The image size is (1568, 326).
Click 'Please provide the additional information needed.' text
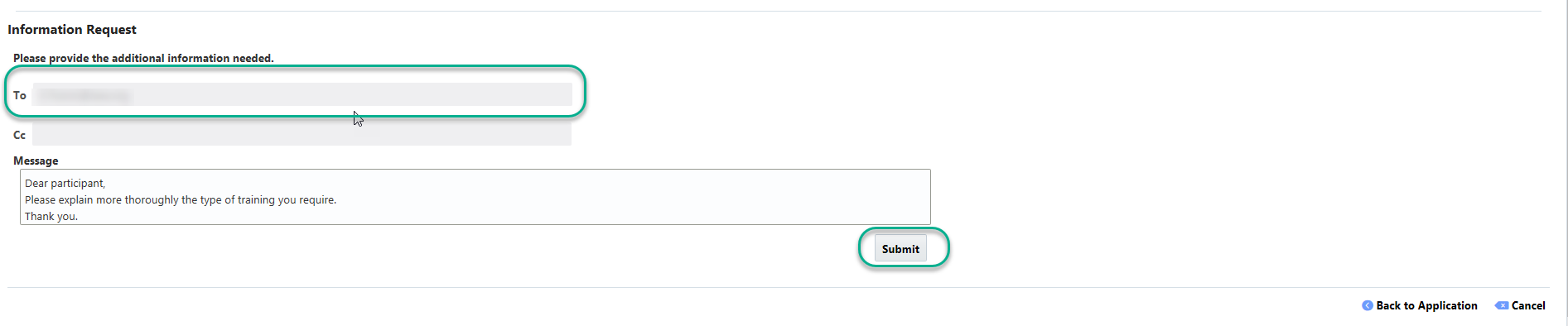pos(143,58)
